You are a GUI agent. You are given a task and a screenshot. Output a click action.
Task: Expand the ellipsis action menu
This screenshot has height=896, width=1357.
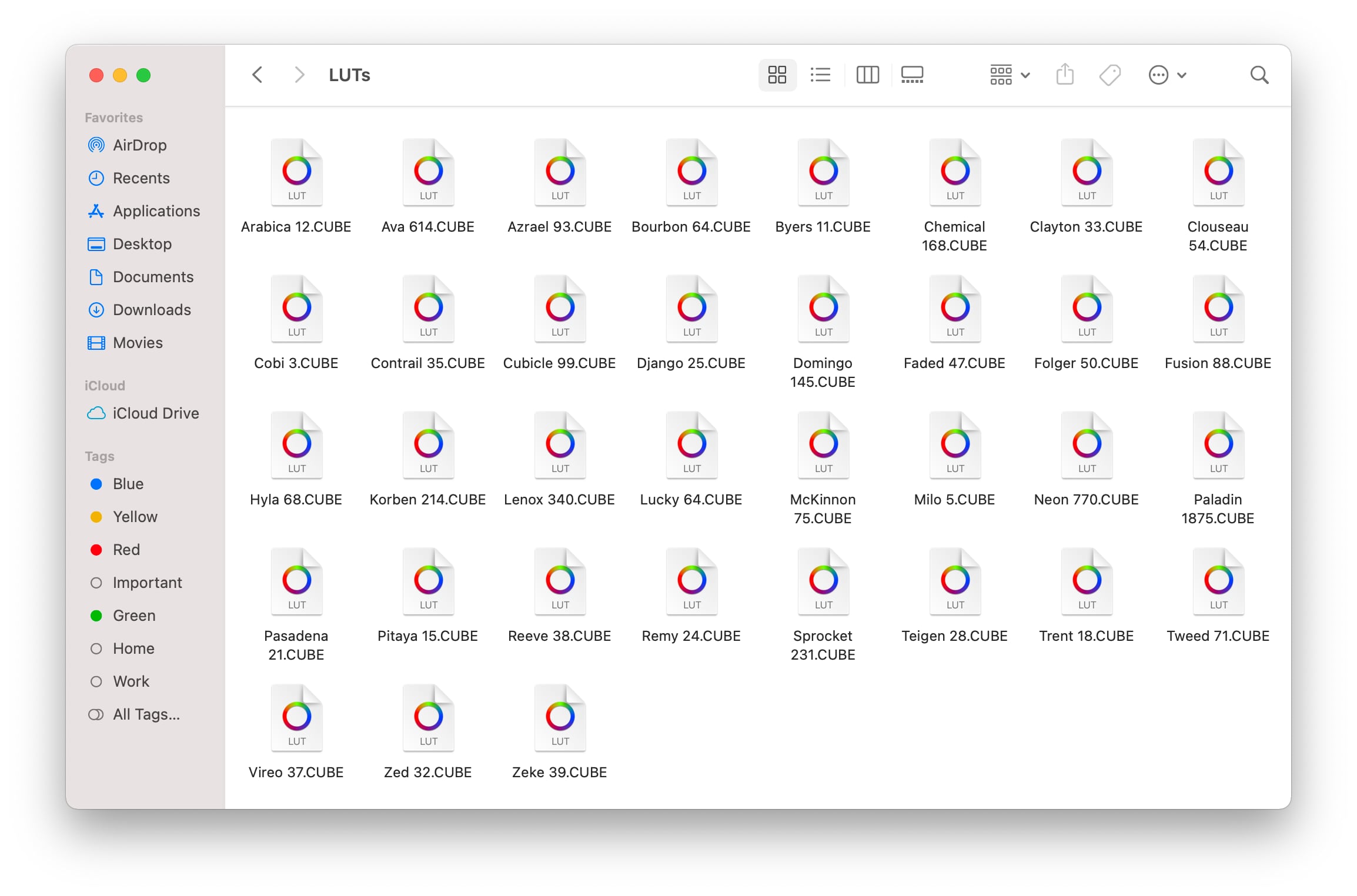(1167, 75)
